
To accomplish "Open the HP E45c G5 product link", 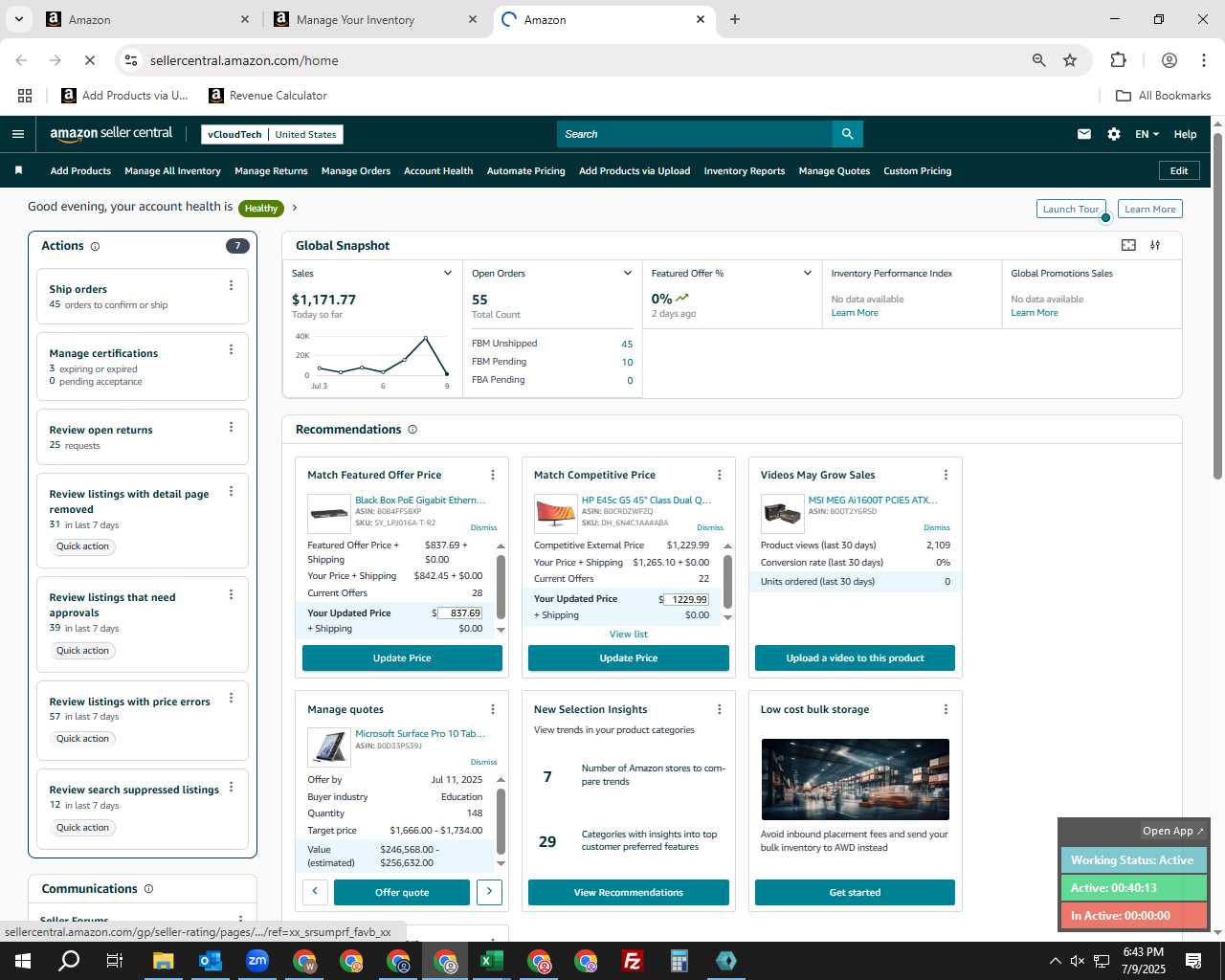I will click(646, 500).
